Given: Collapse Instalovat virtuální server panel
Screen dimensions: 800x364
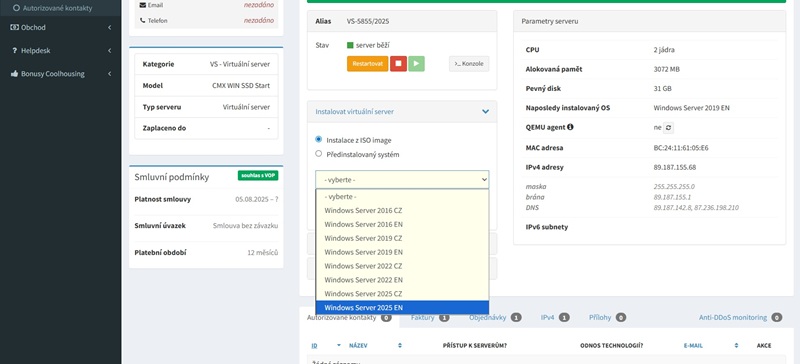Looking at the screenshot, I should [x=485, y=111].
